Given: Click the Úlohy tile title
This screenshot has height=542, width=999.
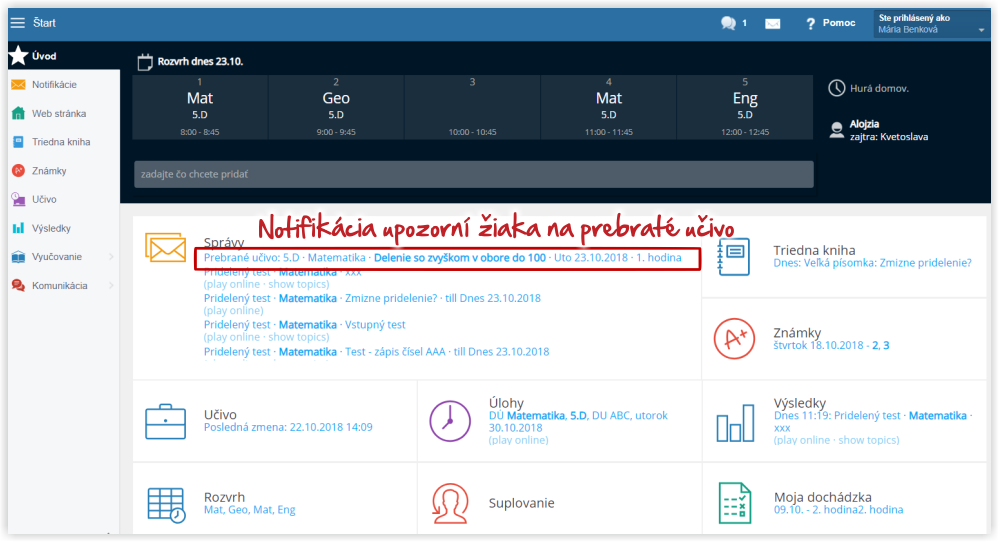Looking at the screenshot, I should point(506,403).
